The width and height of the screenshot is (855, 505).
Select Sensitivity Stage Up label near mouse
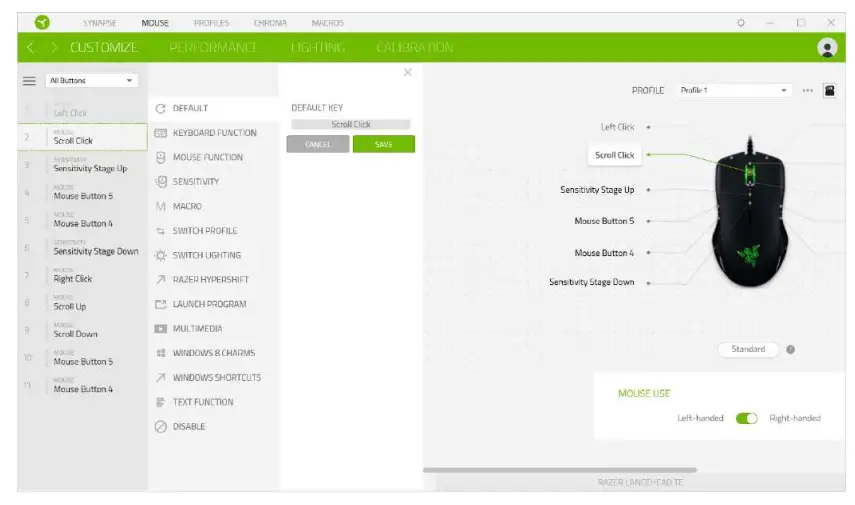(597, 190)
